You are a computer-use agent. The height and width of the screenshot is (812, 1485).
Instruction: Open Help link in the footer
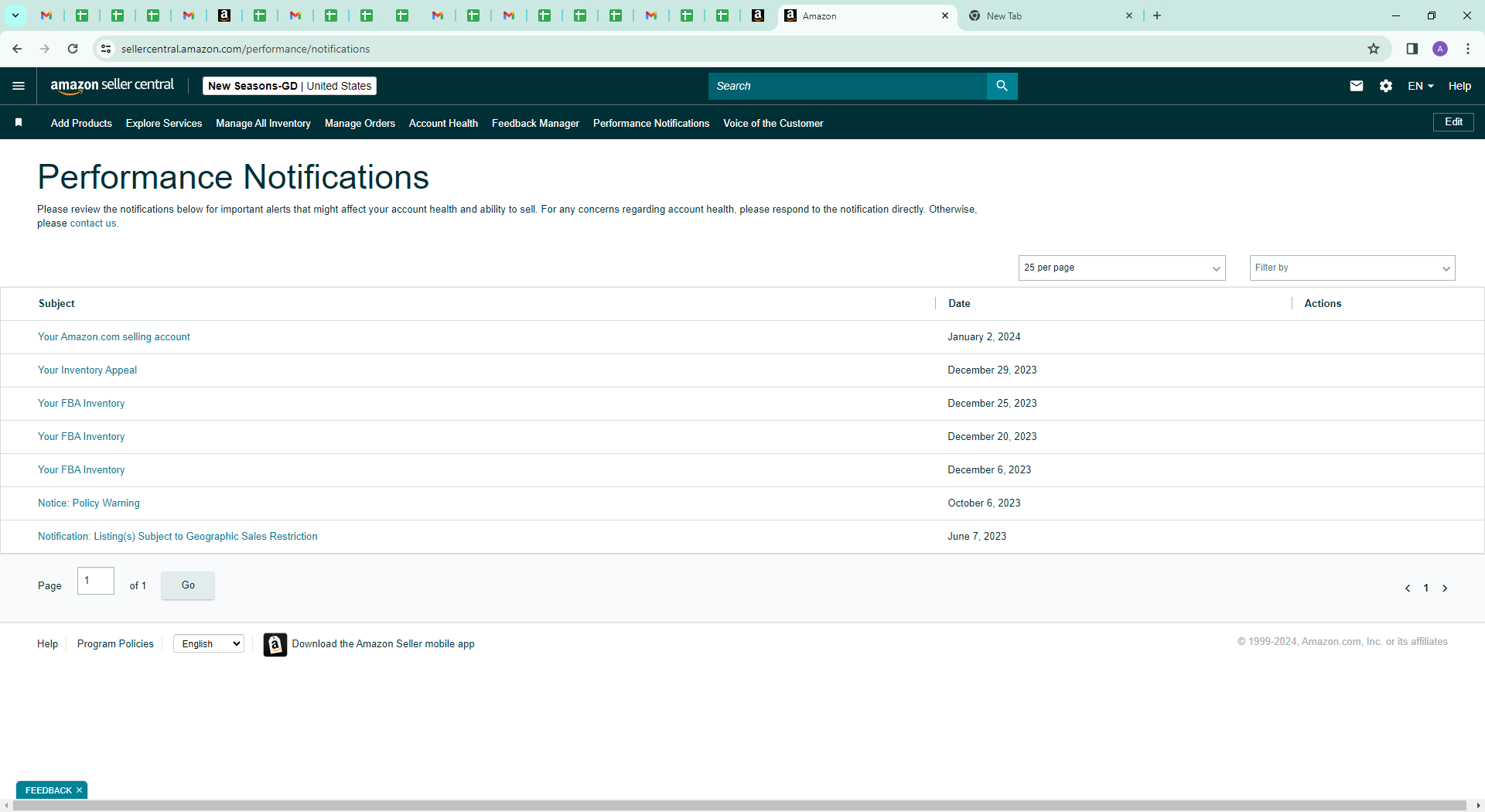pos(47,644)
